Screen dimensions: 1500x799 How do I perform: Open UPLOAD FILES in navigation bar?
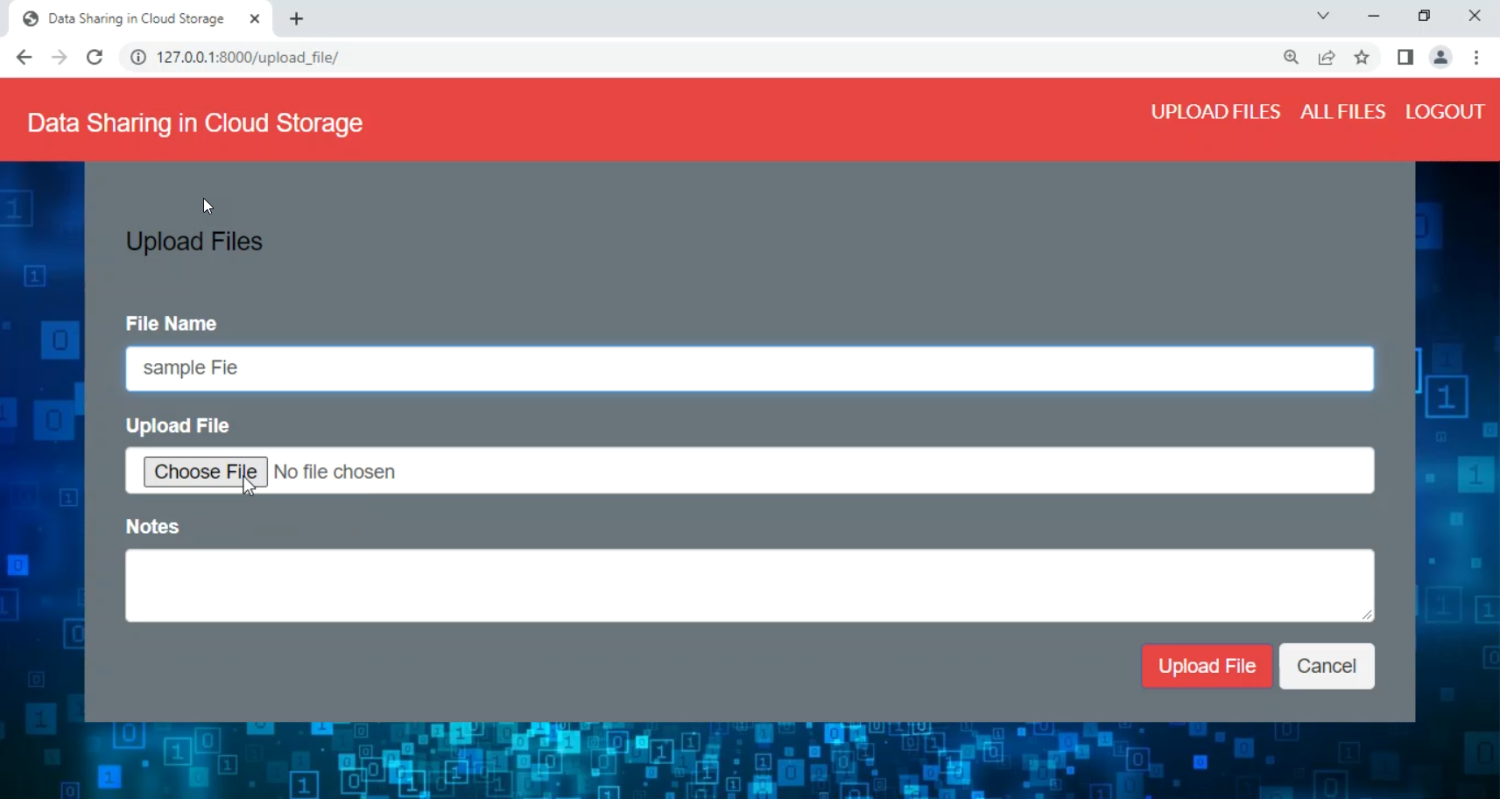coord(1215,112)
